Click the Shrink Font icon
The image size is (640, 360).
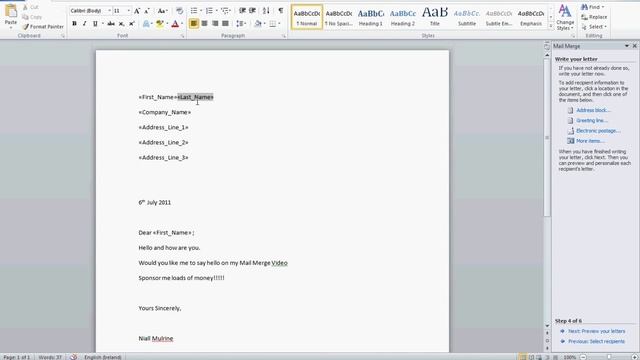(x=147, y=11)
